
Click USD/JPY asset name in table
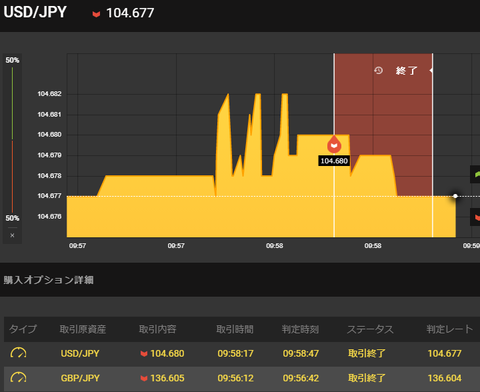click(80, 353)
